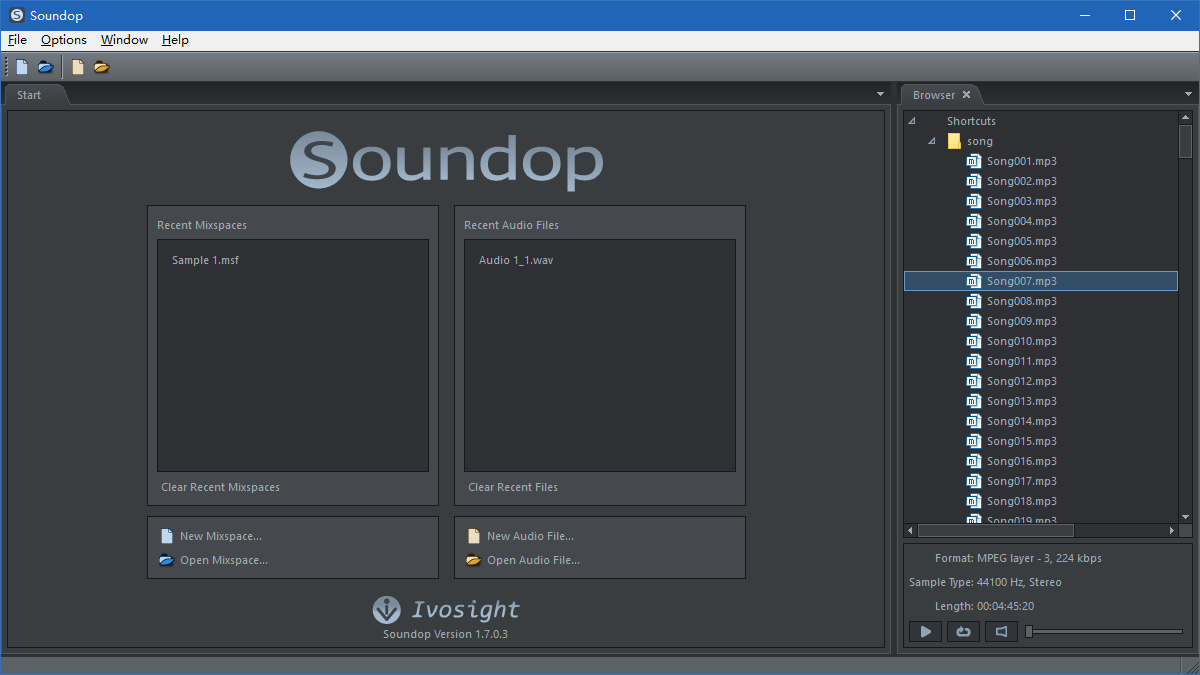Play Song007.mp3 preview
This screenshot has width=1200, height=675.
tap(924, 631)
